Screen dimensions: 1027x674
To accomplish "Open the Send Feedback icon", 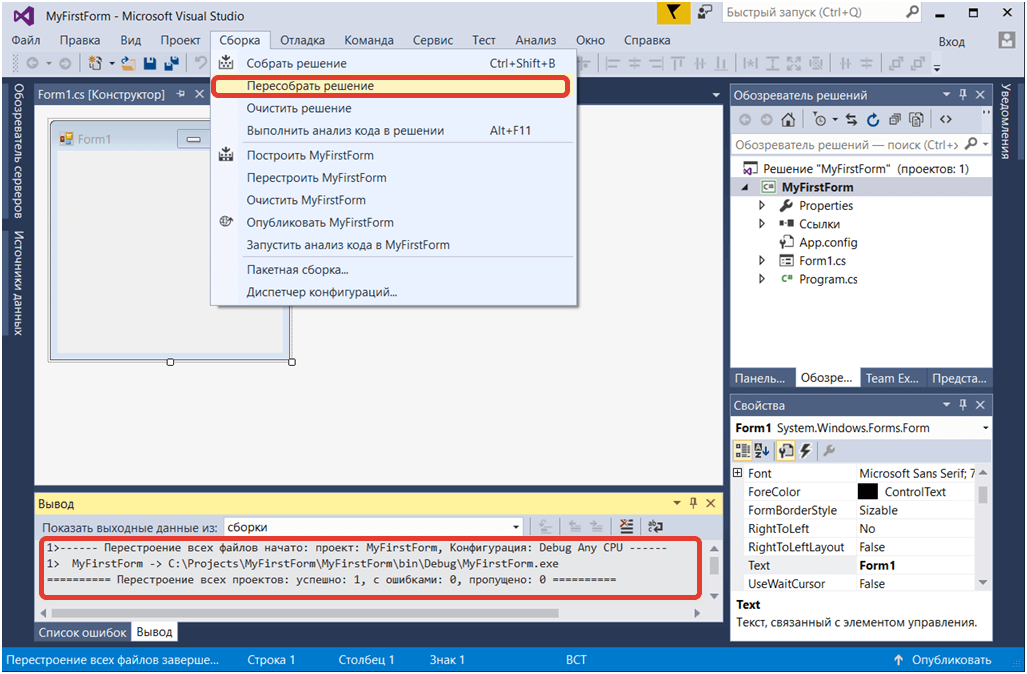I will [705, 12].
